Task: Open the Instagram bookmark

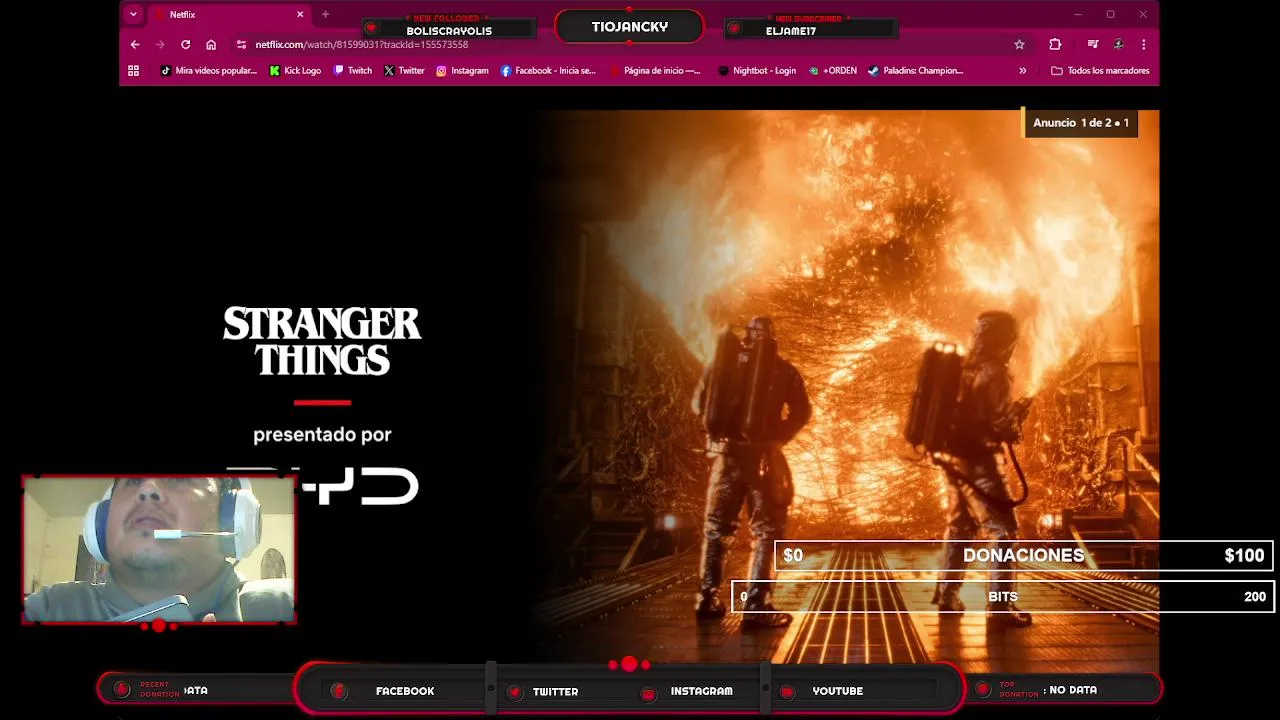Action: click(462, 71)
